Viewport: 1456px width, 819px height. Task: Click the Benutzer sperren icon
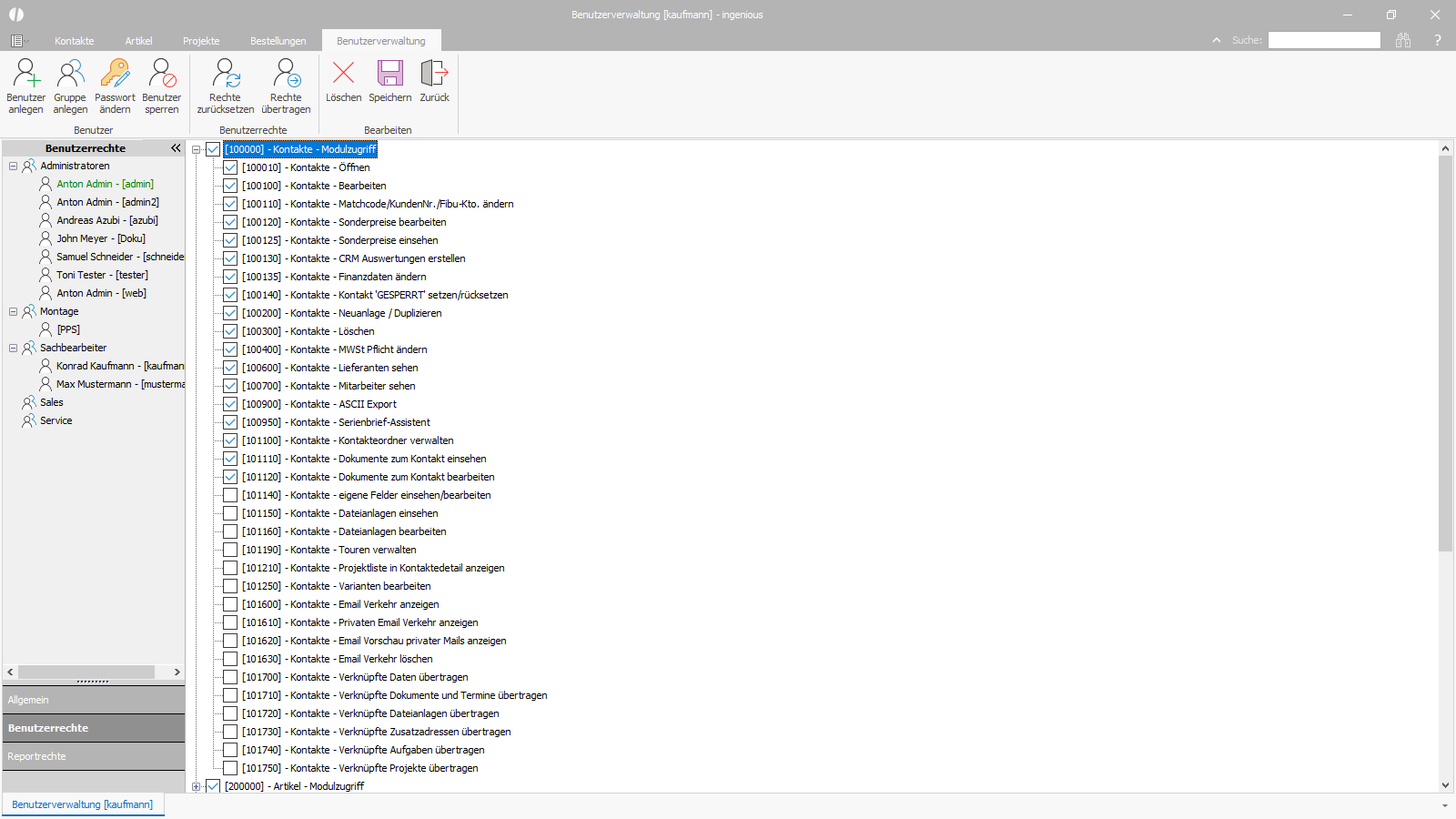(x=162, y=74)
